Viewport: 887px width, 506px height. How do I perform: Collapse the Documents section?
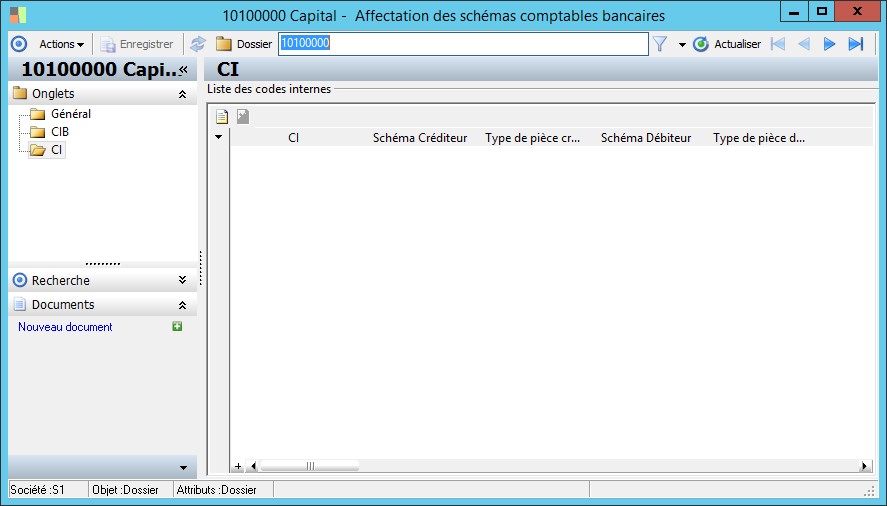tap(182, 305)
